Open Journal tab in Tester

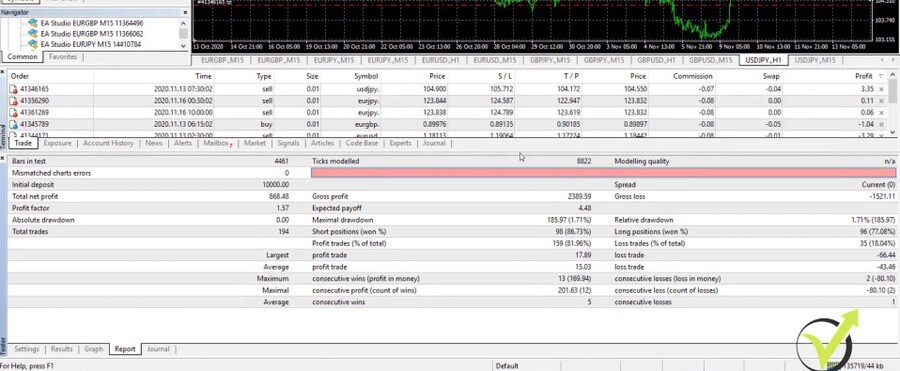(158, 349)
